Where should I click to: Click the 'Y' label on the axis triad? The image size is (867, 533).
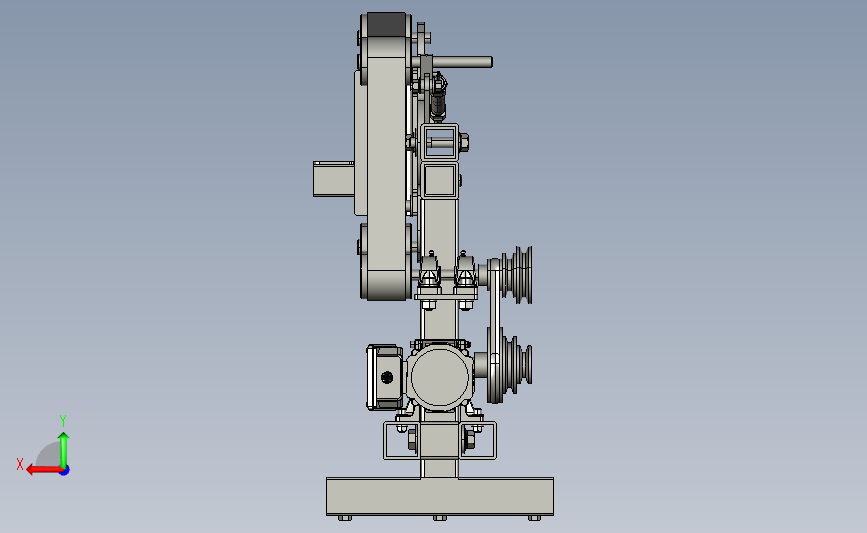(x=63, y=421)
